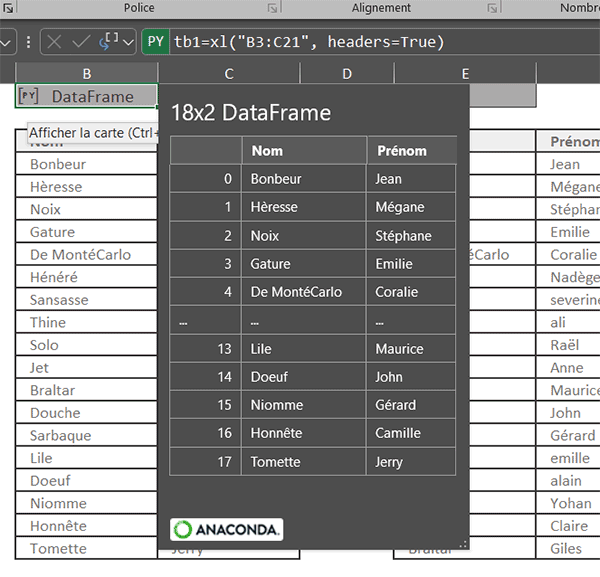The height and width of the screenshot is (577, 600).
Task: Select cell Braltar in column B
Action: (x=86, y=390)
